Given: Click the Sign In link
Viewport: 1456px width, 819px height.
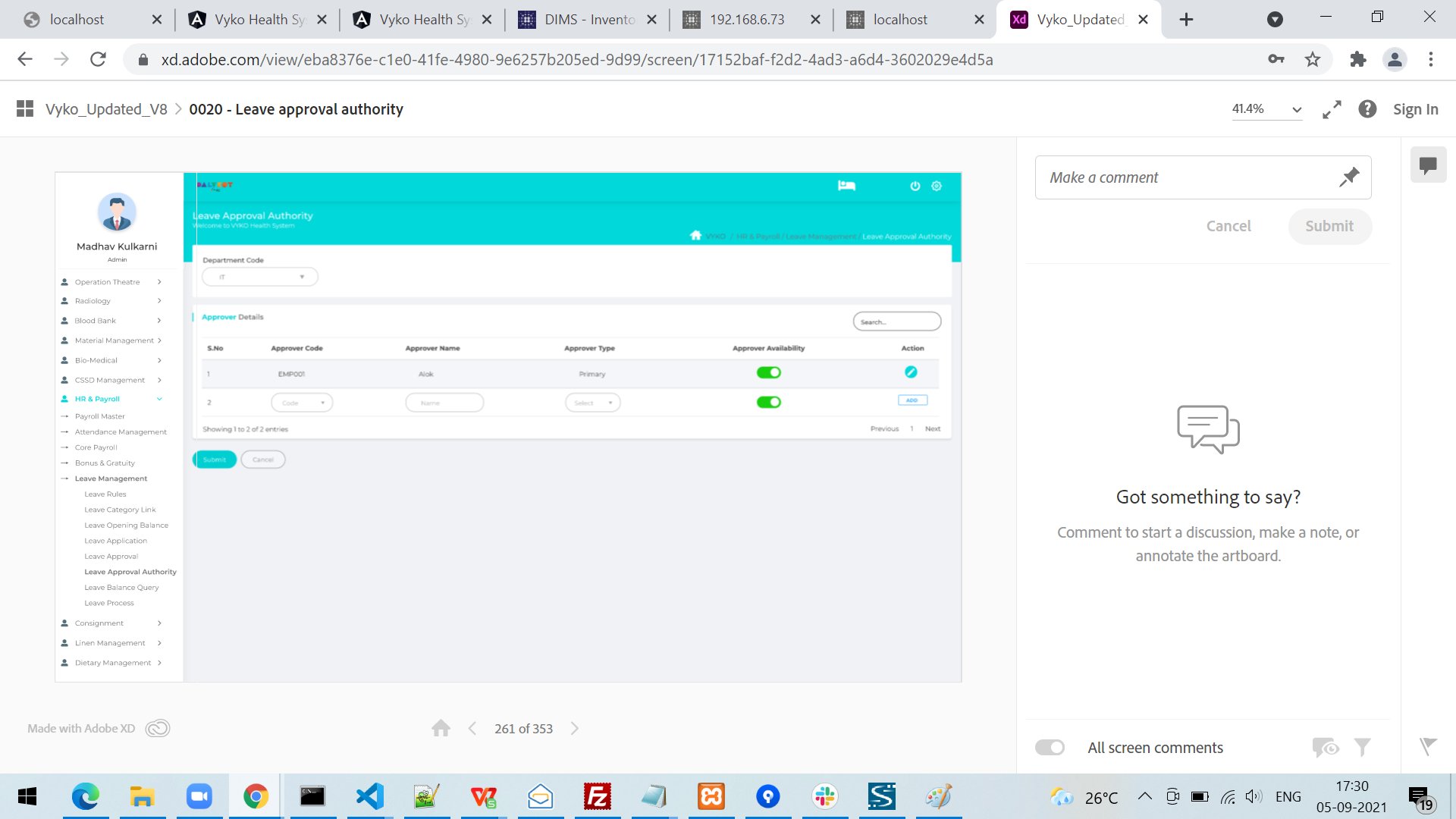Looking at the screenshot, I should pos(1415,109).
